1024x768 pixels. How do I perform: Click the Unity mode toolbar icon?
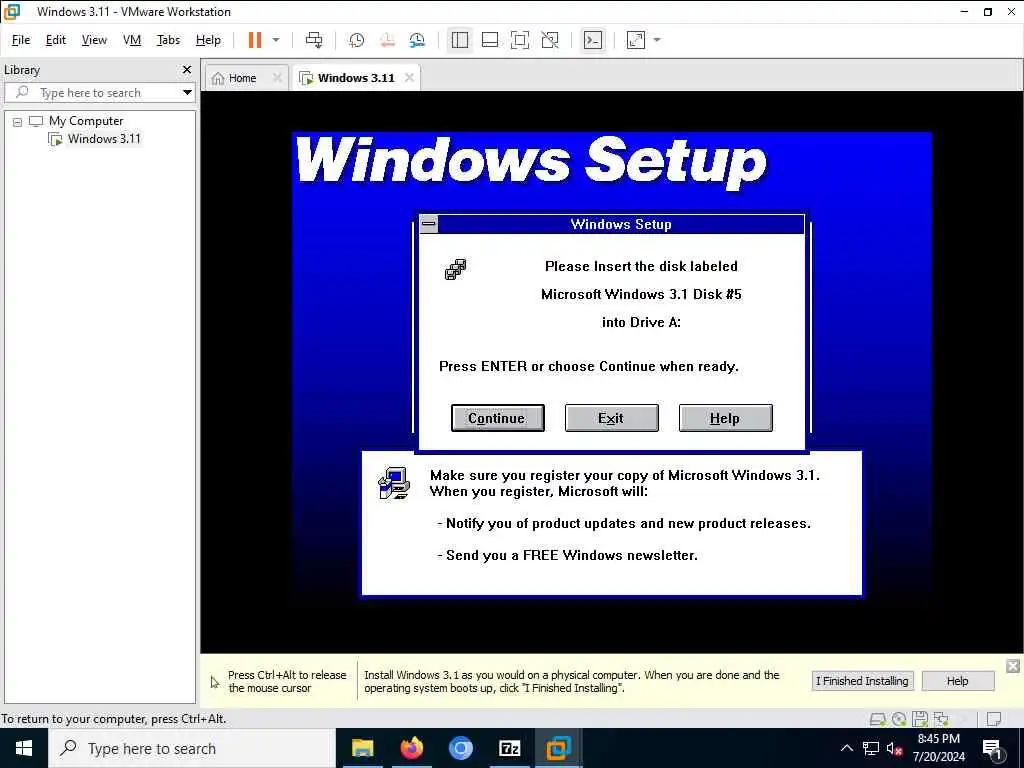pos(550,40)
